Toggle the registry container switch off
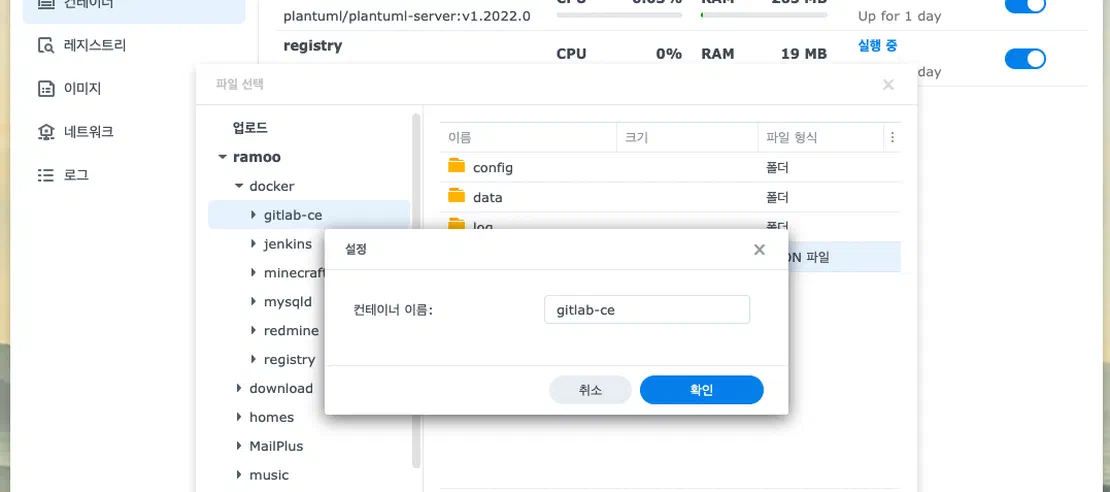Image resolution: width=1110 pixels, height=492 pixels. (x=1025, y=59)
